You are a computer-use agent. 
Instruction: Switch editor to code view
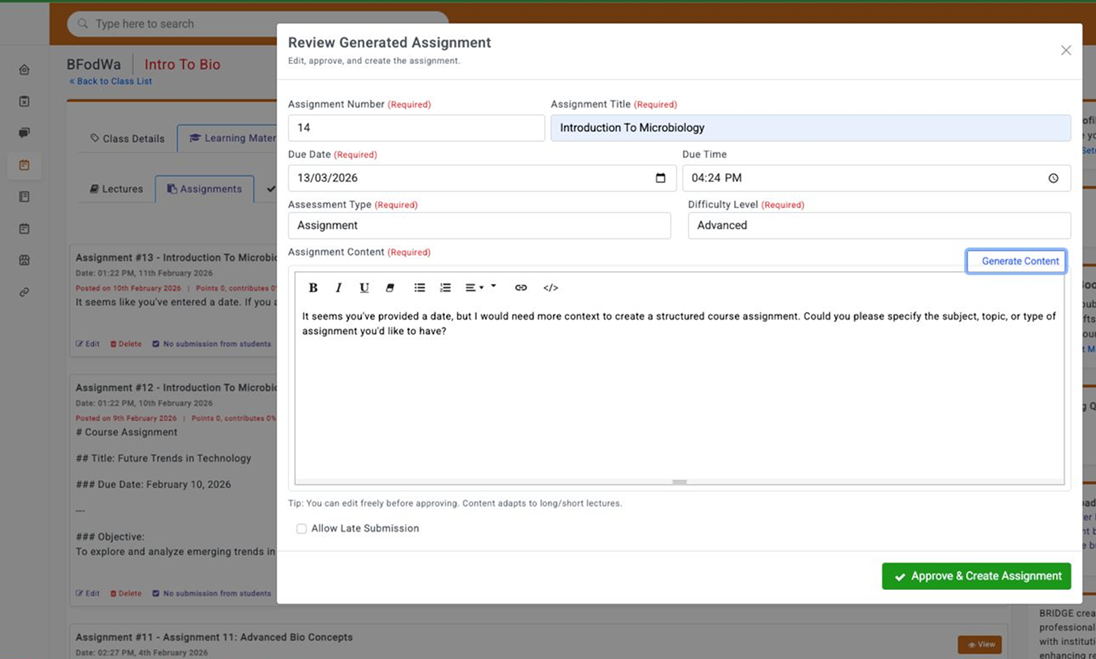[x=550, y=288]
